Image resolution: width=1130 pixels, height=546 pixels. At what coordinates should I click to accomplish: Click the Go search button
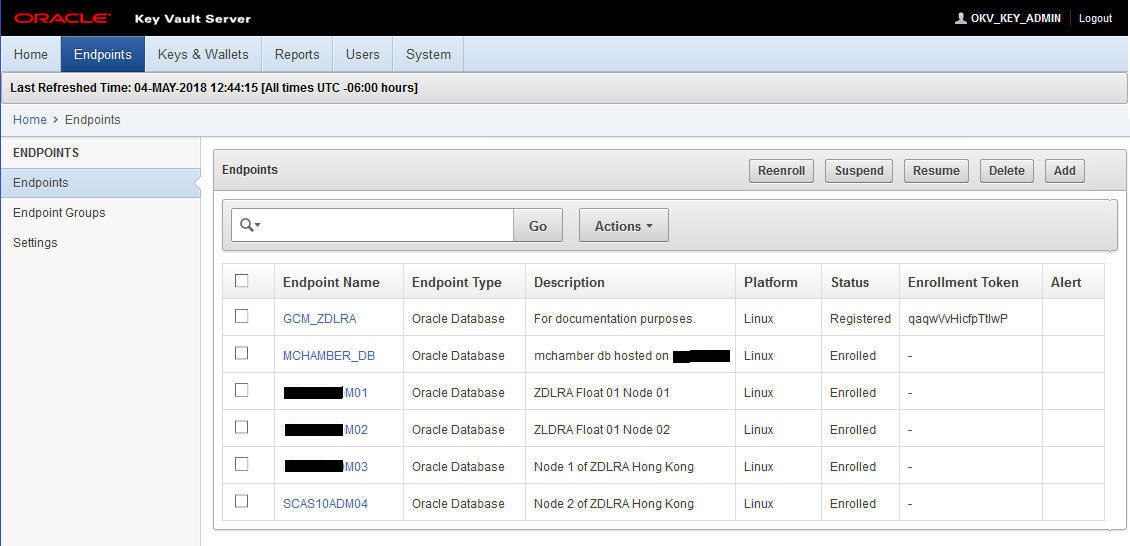pyautogui.click(x=538, y=225)
